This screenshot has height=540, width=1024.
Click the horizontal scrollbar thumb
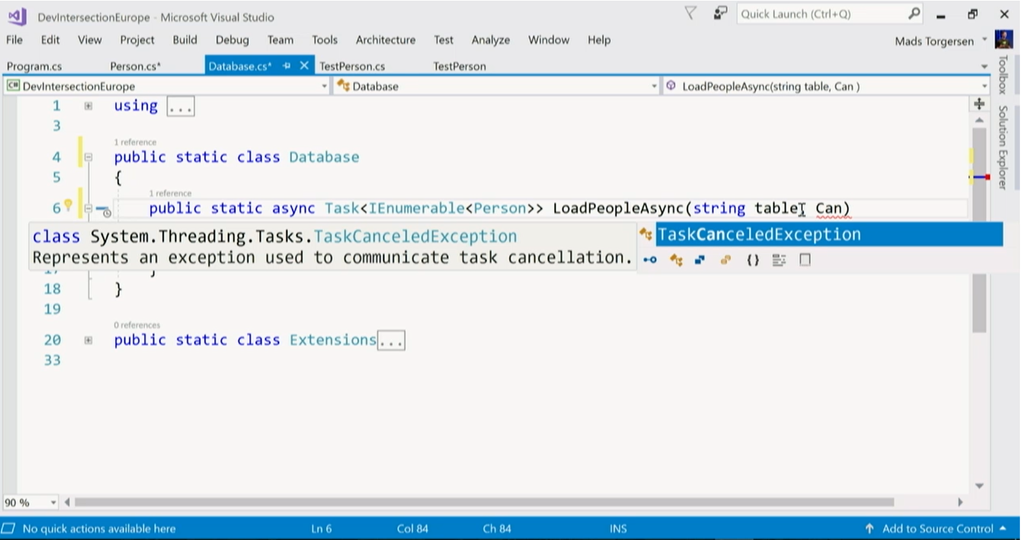tap(484, 502)
